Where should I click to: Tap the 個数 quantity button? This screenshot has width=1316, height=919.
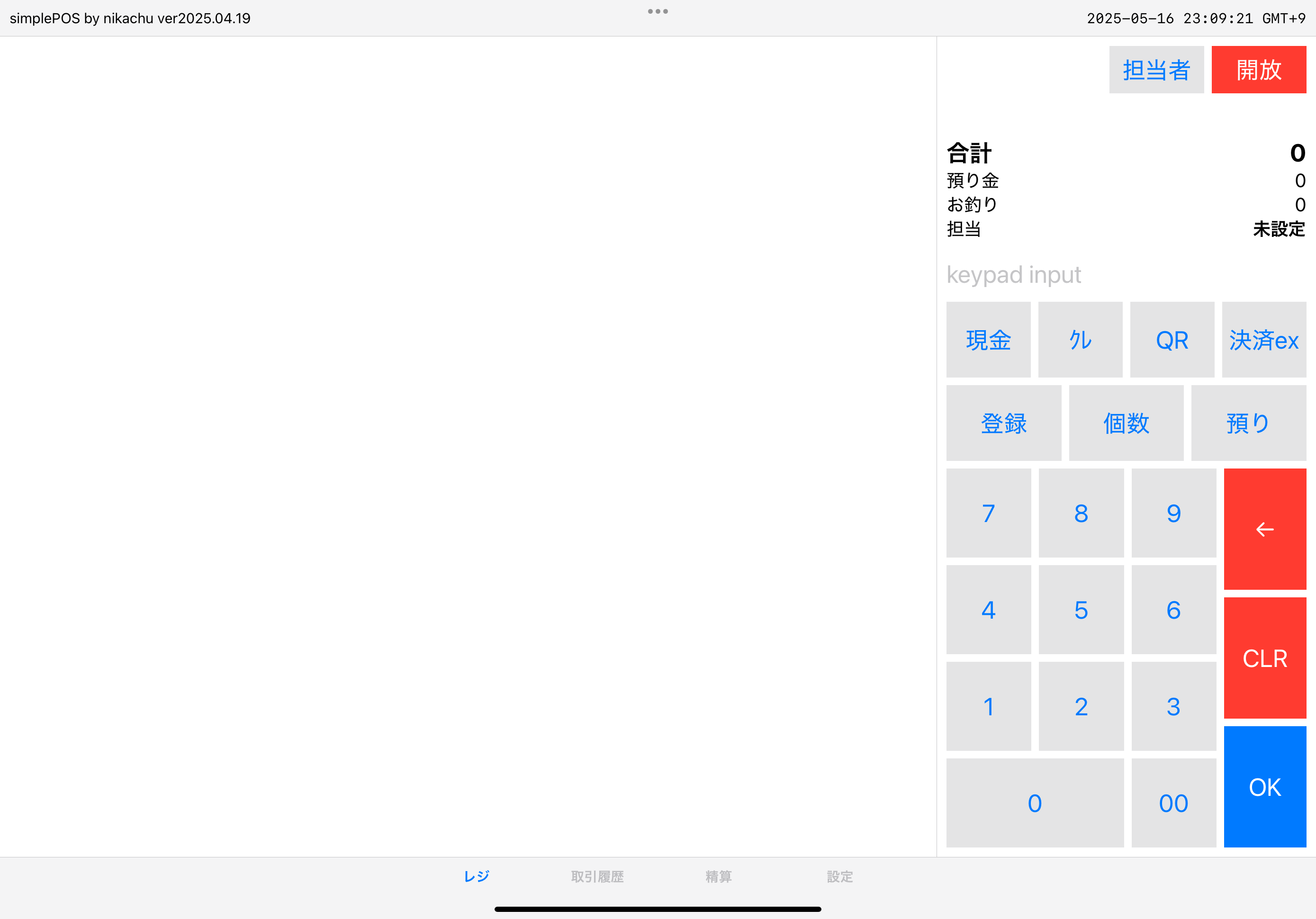pyautogui.click(x=1126, y=423)
